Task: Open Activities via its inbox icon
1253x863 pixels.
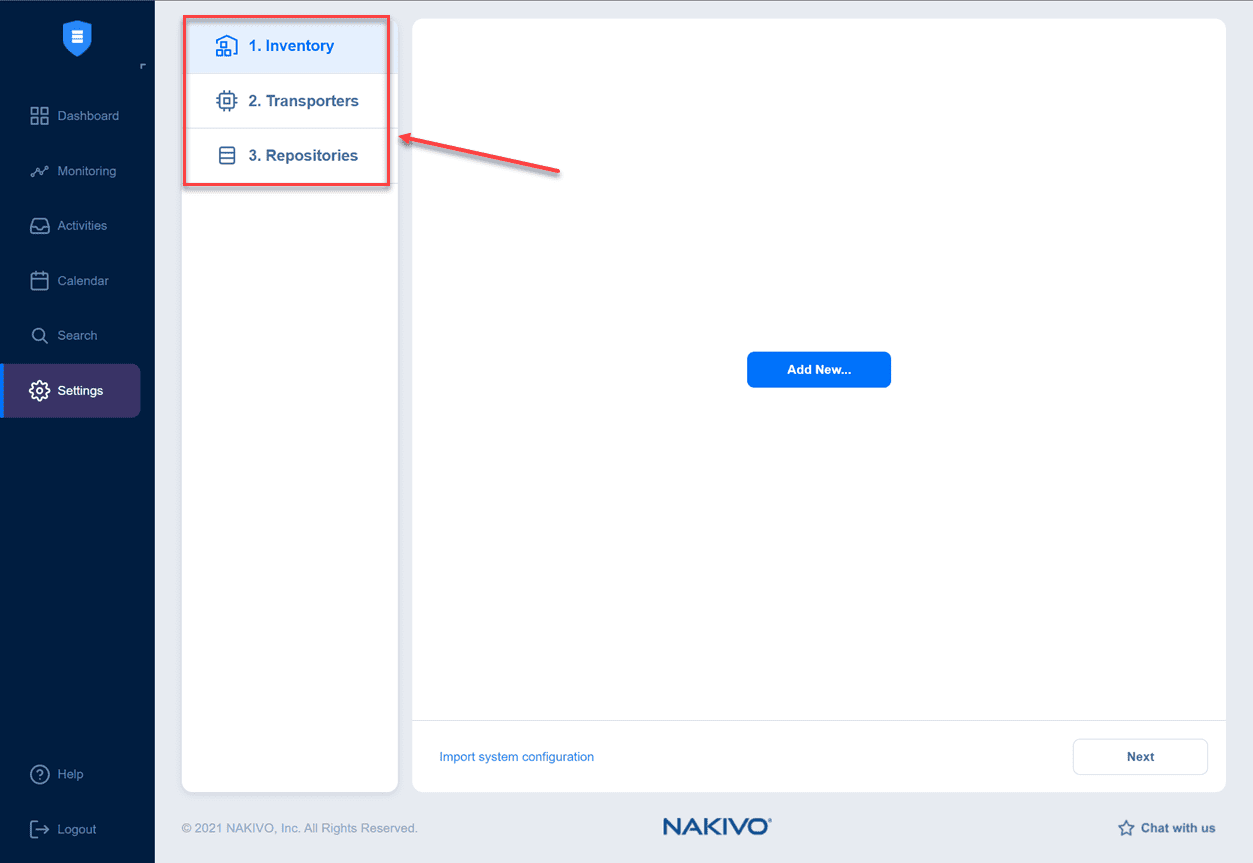Action: pyautogui.click(x=40, y=225)
